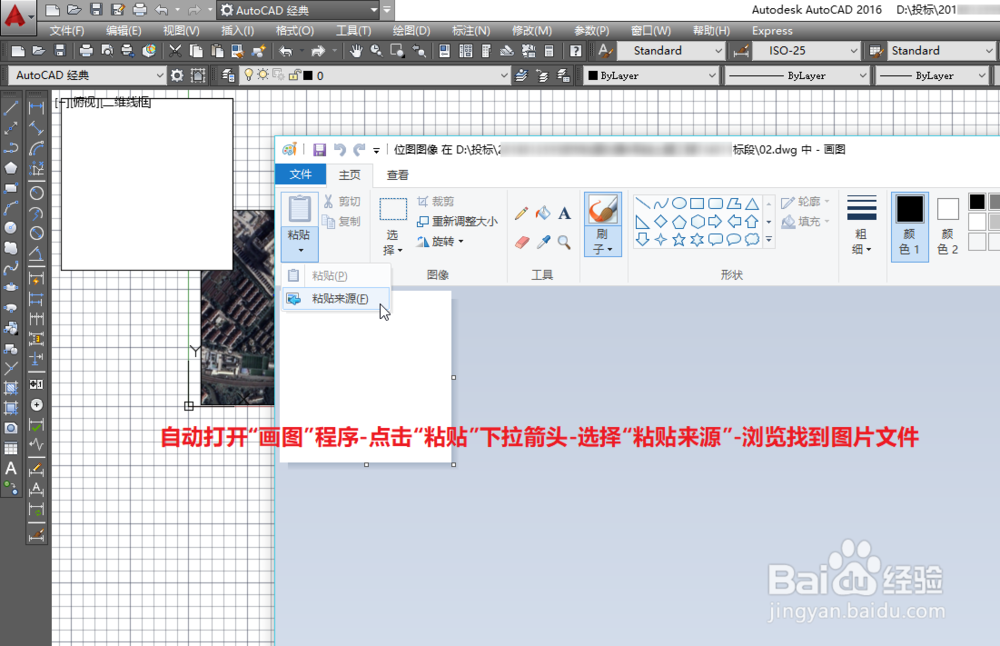The width and height of the screenshot is (1000, 646).
Task: Toggle the layer lock padlock icon
Action: [294, 75]
